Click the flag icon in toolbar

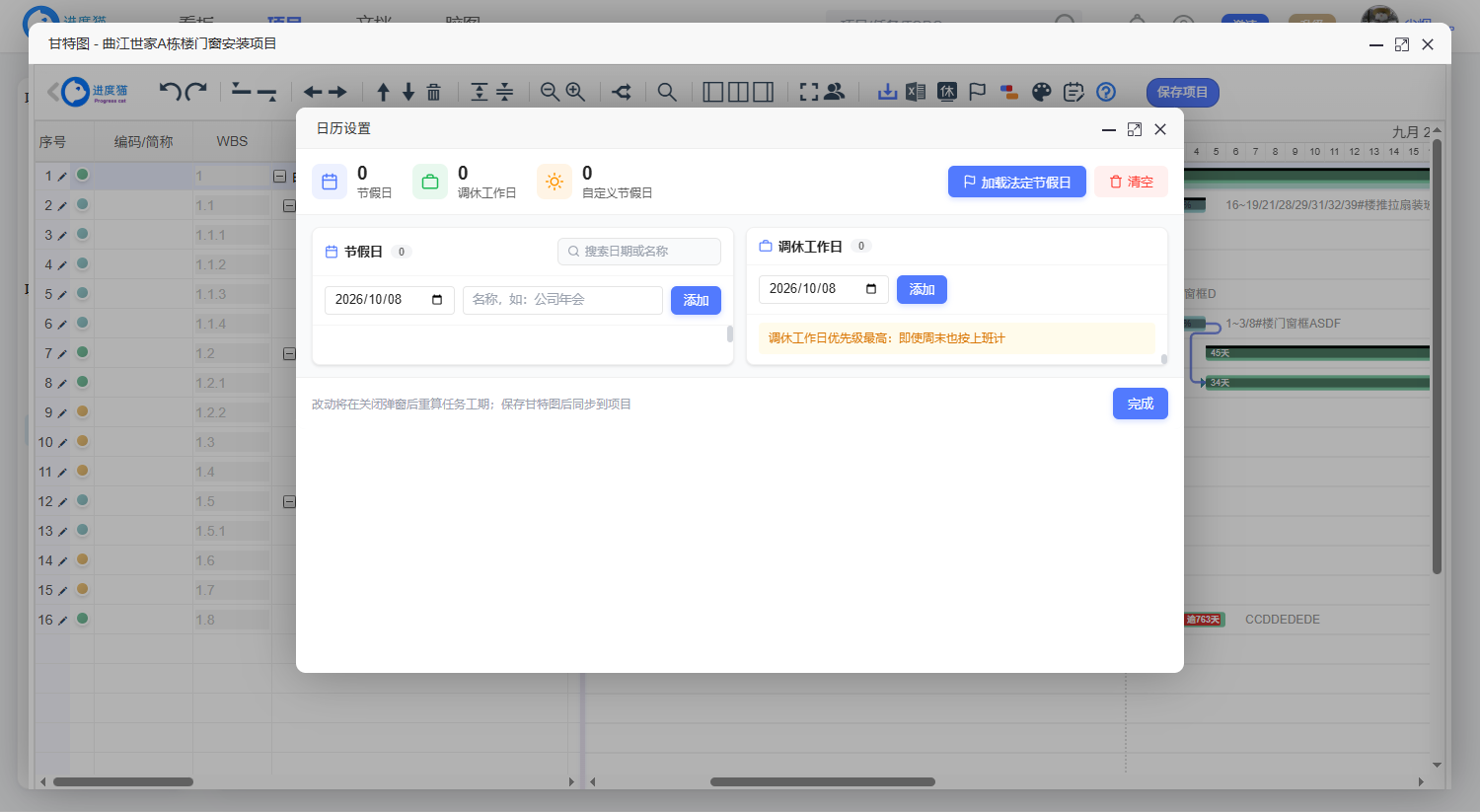[978, 92]
